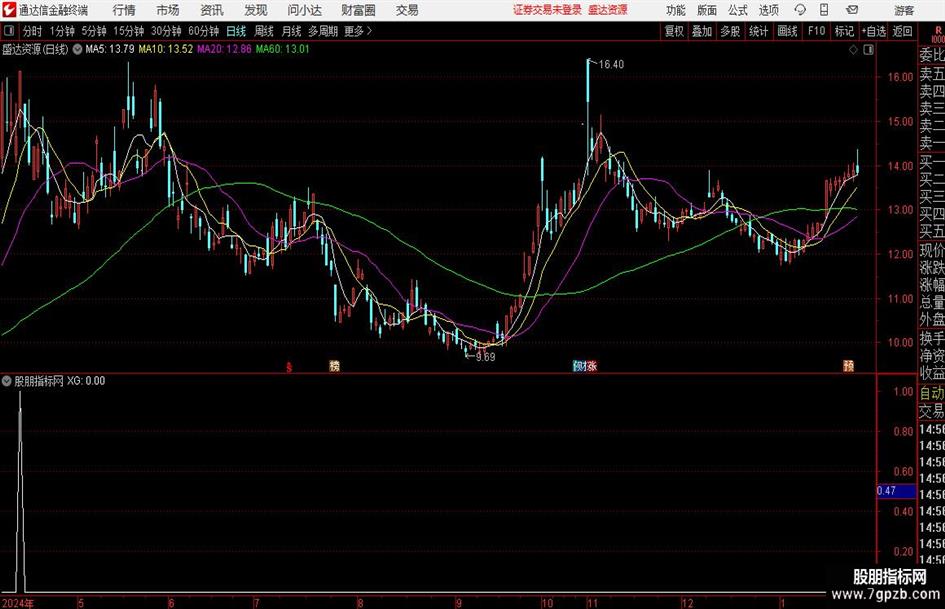The width and height of the screenshot is (945, 609).
Task: Click the 自动 label in right panel
Action: (x=932, y=393)
